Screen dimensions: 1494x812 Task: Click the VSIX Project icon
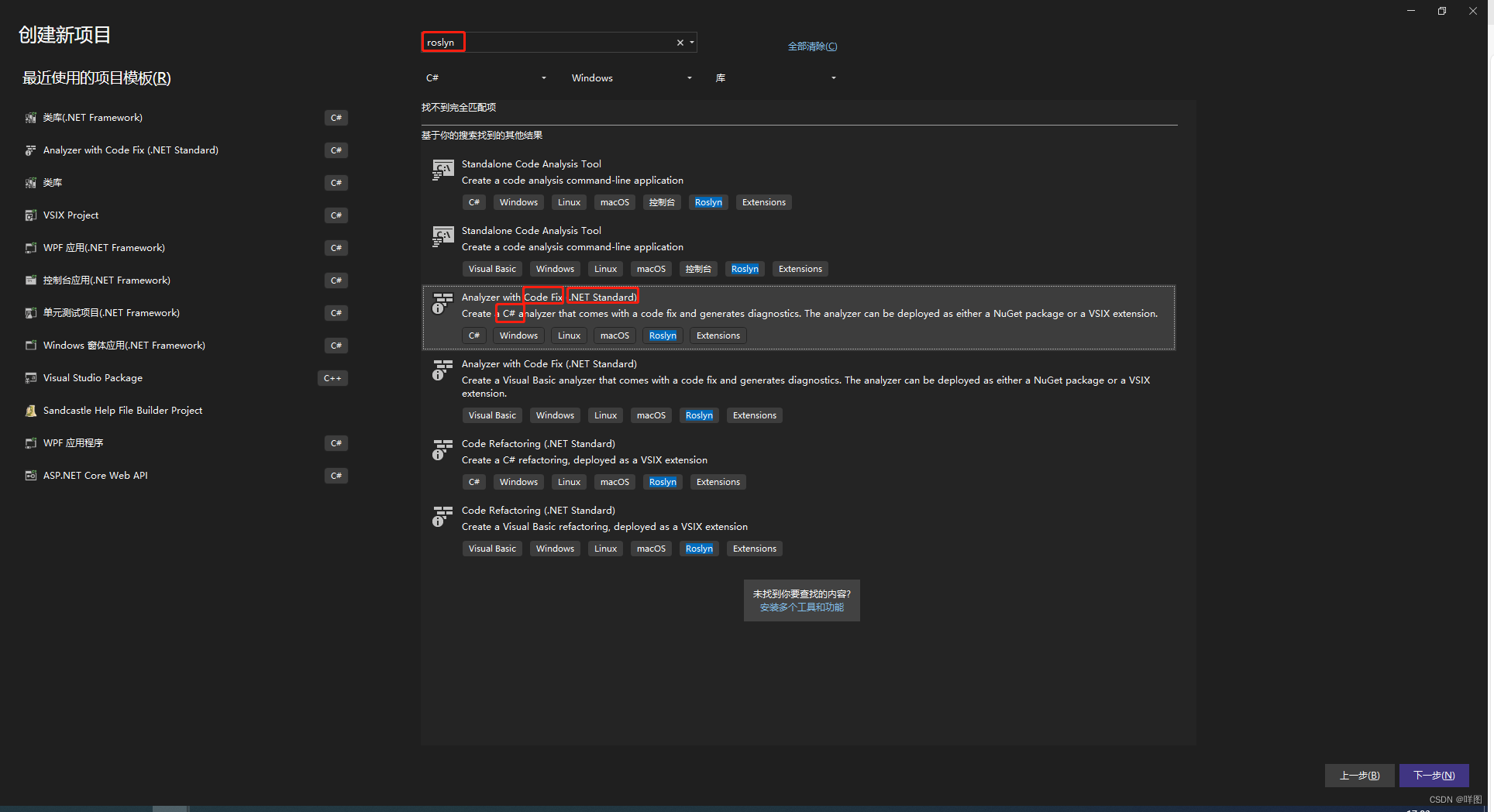[x=31, y=215]
